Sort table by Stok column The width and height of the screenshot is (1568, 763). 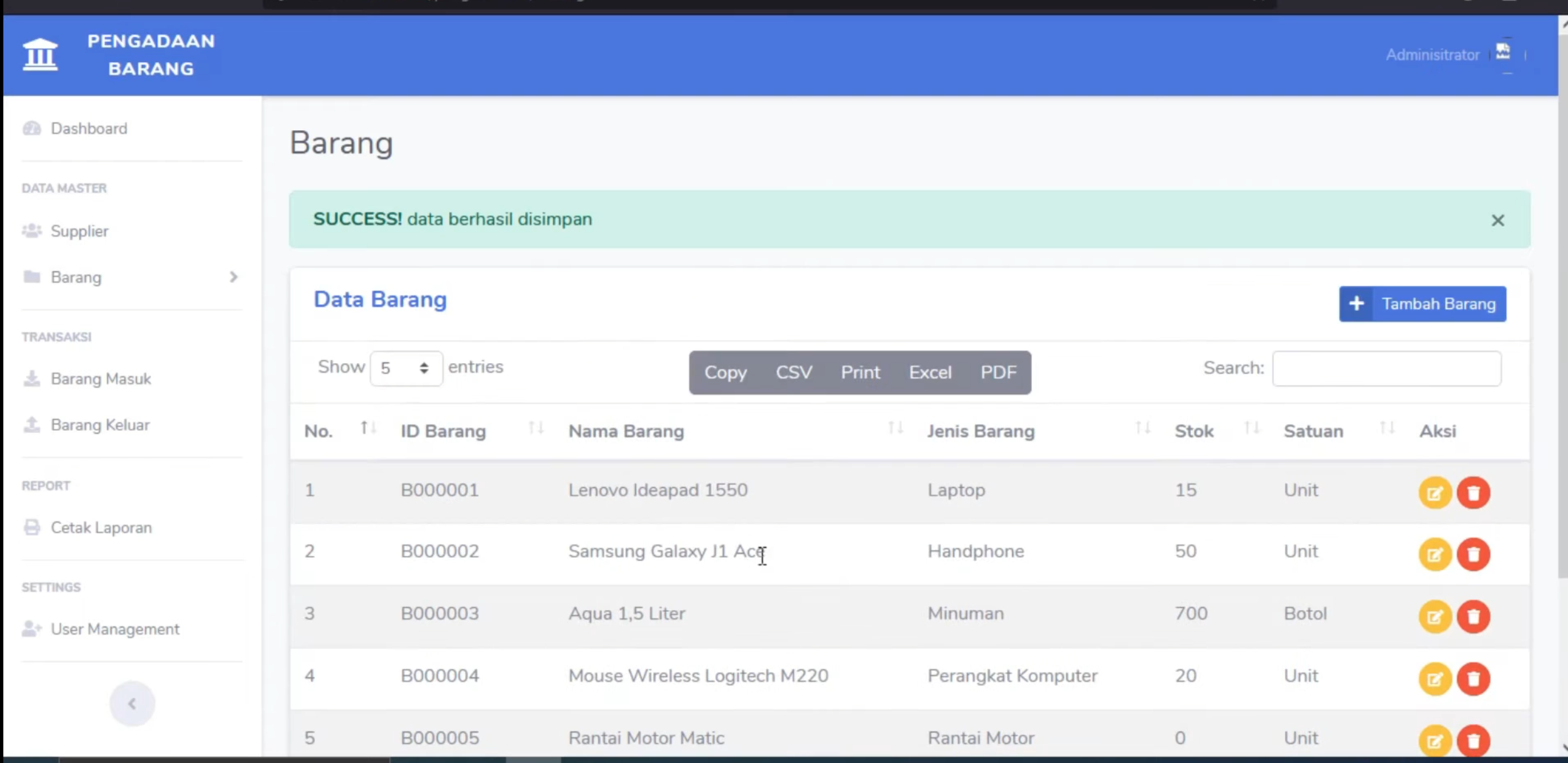(1251, 428)
